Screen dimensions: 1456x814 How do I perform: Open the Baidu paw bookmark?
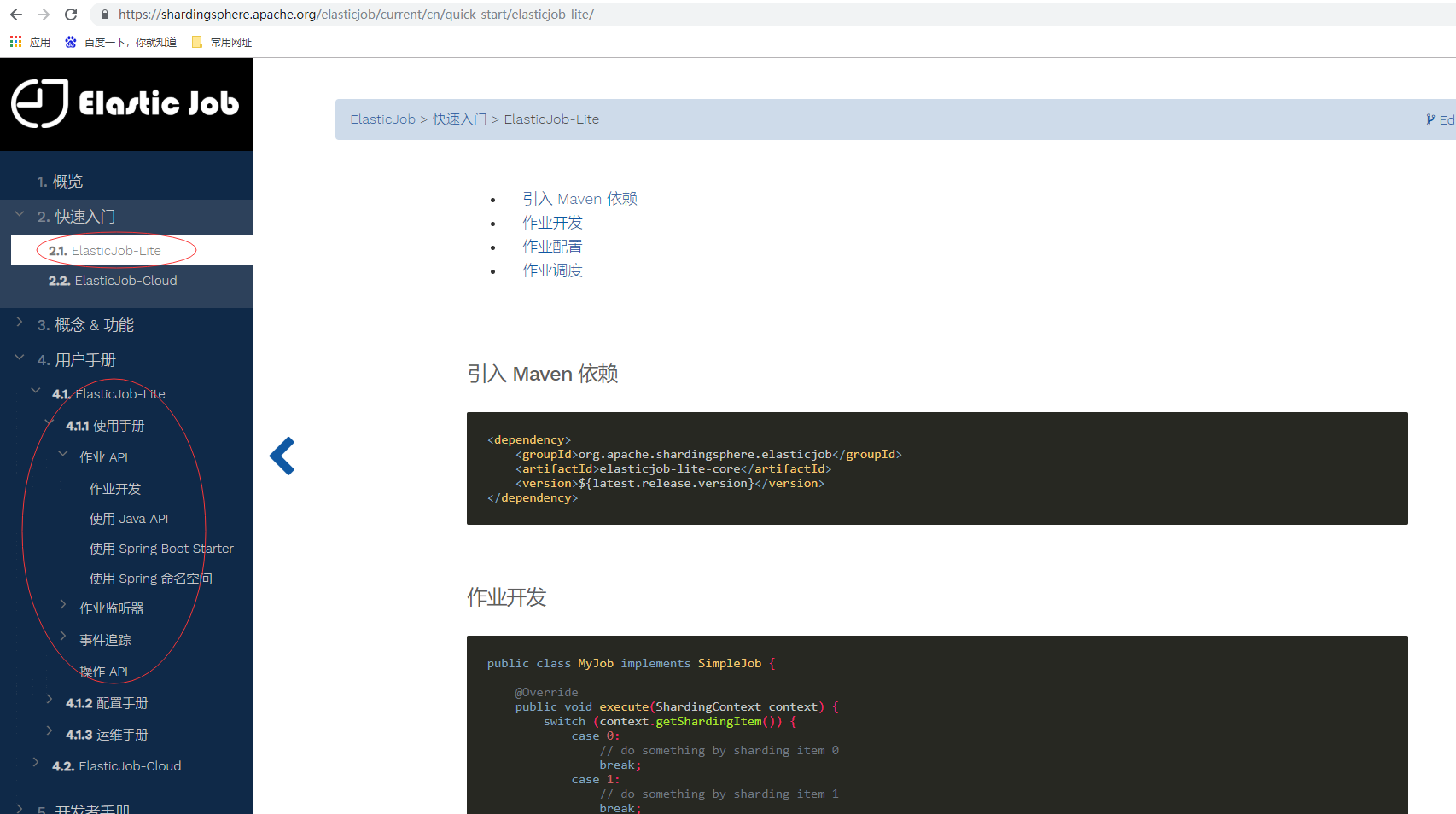71,42
